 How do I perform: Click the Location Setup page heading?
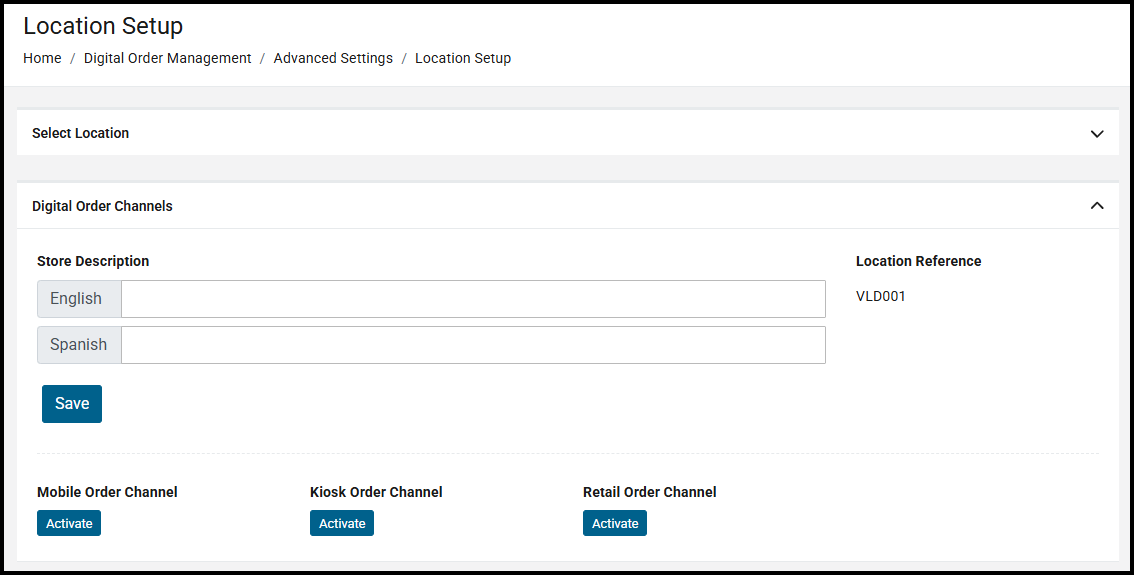[x=103, y=26]
